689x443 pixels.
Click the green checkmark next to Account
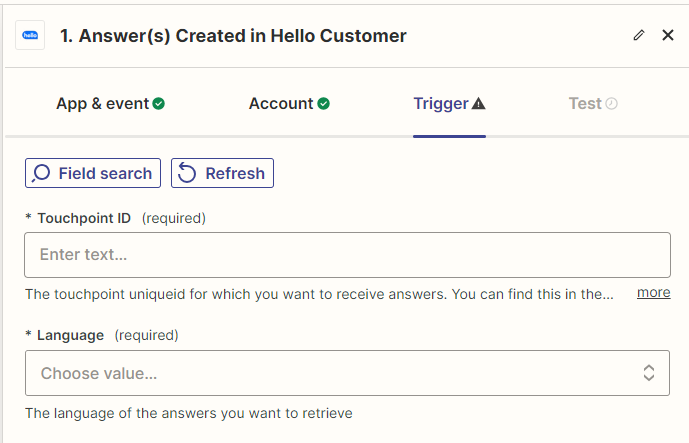click(x=324, y=103)
